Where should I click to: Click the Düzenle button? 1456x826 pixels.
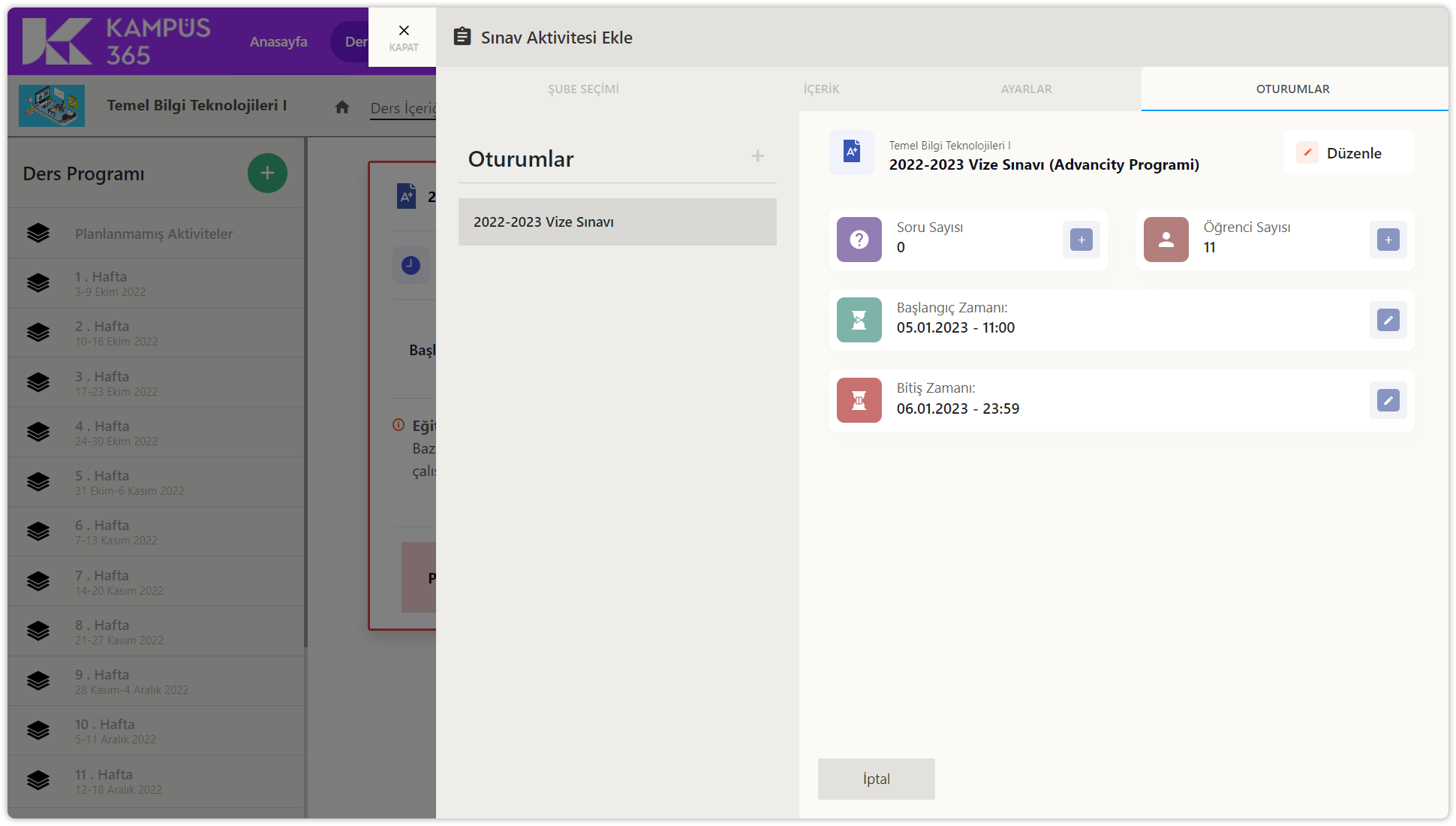pyautogui.click(x=1349, y=153)
